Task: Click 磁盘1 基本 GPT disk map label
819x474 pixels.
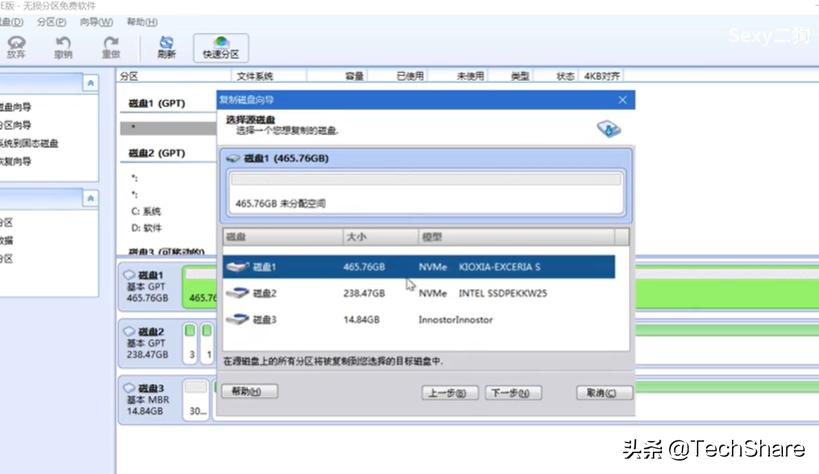Action: (x=147, y=286)
